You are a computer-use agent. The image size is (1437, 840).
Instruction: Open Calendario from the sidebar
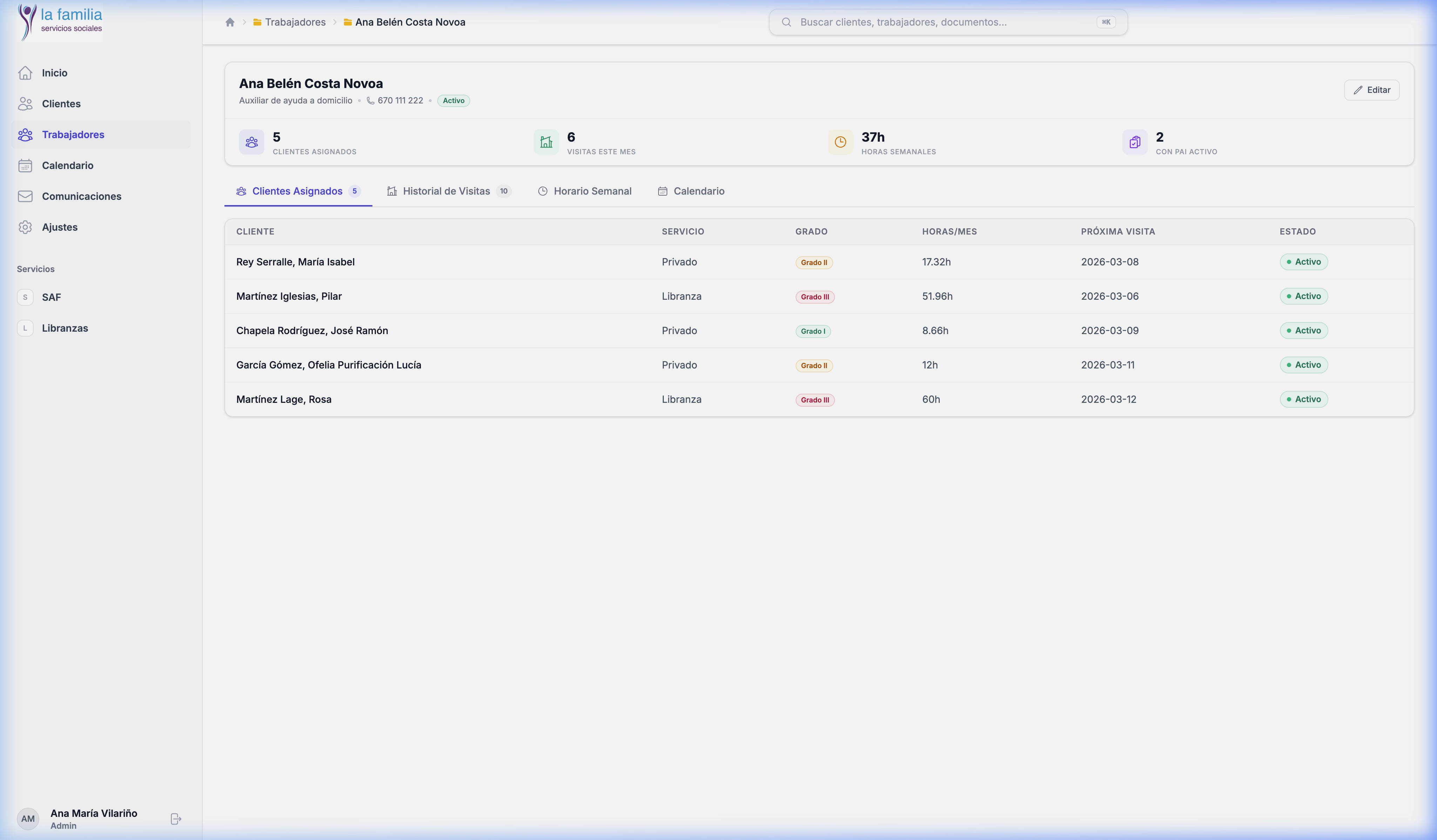coord(67,165)
